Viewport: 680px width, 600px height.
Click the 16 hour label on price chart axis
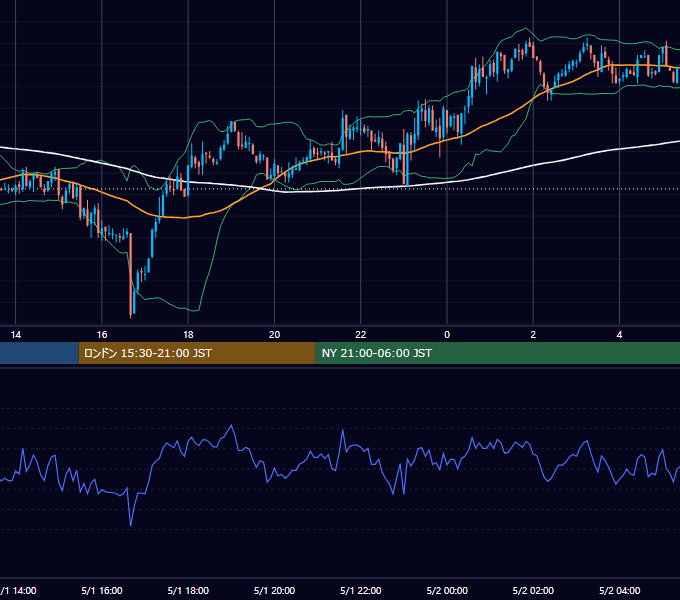[x=102, y=335]
